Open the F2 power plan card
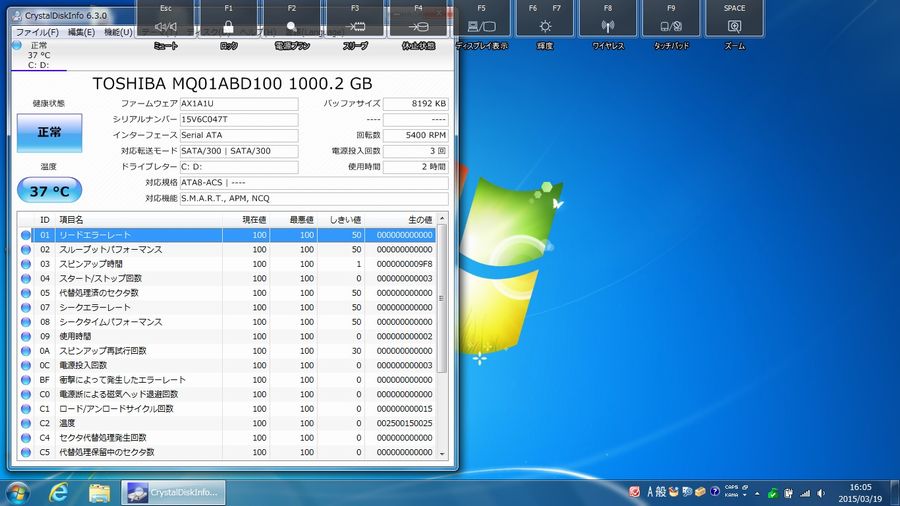 click(292, 18)
